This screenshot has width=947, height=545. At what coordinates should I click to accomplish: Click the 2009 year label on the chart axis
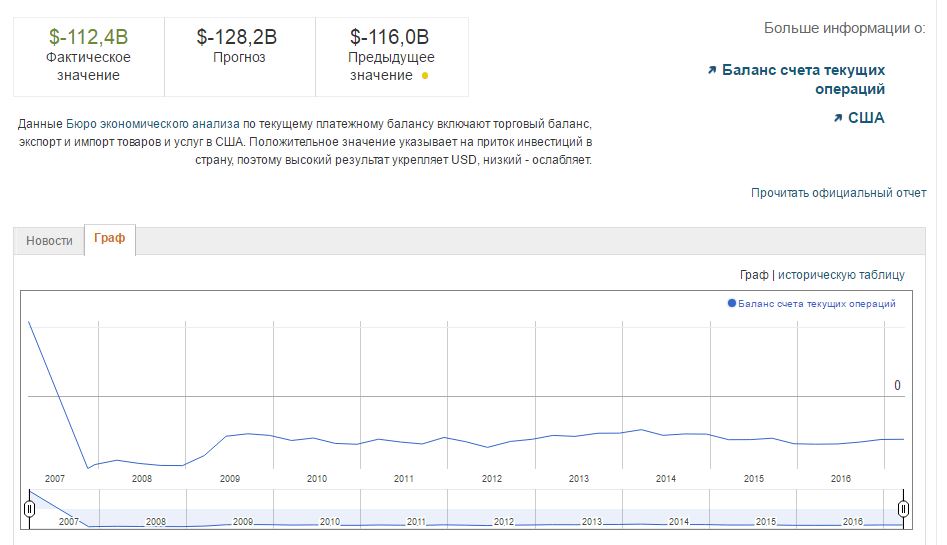(x=229, y=479)
